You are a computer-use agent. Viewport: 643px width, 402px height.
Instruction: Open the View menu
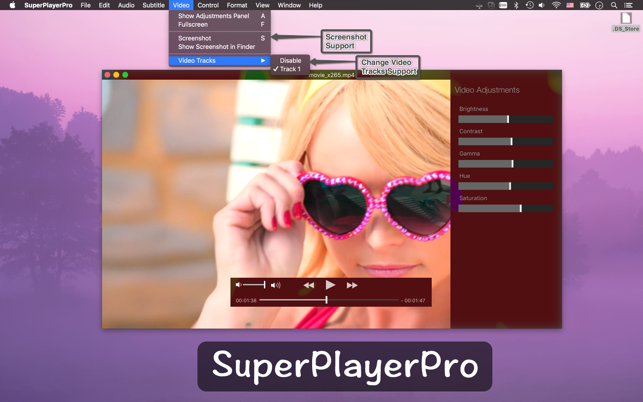(x=262, y=5)
